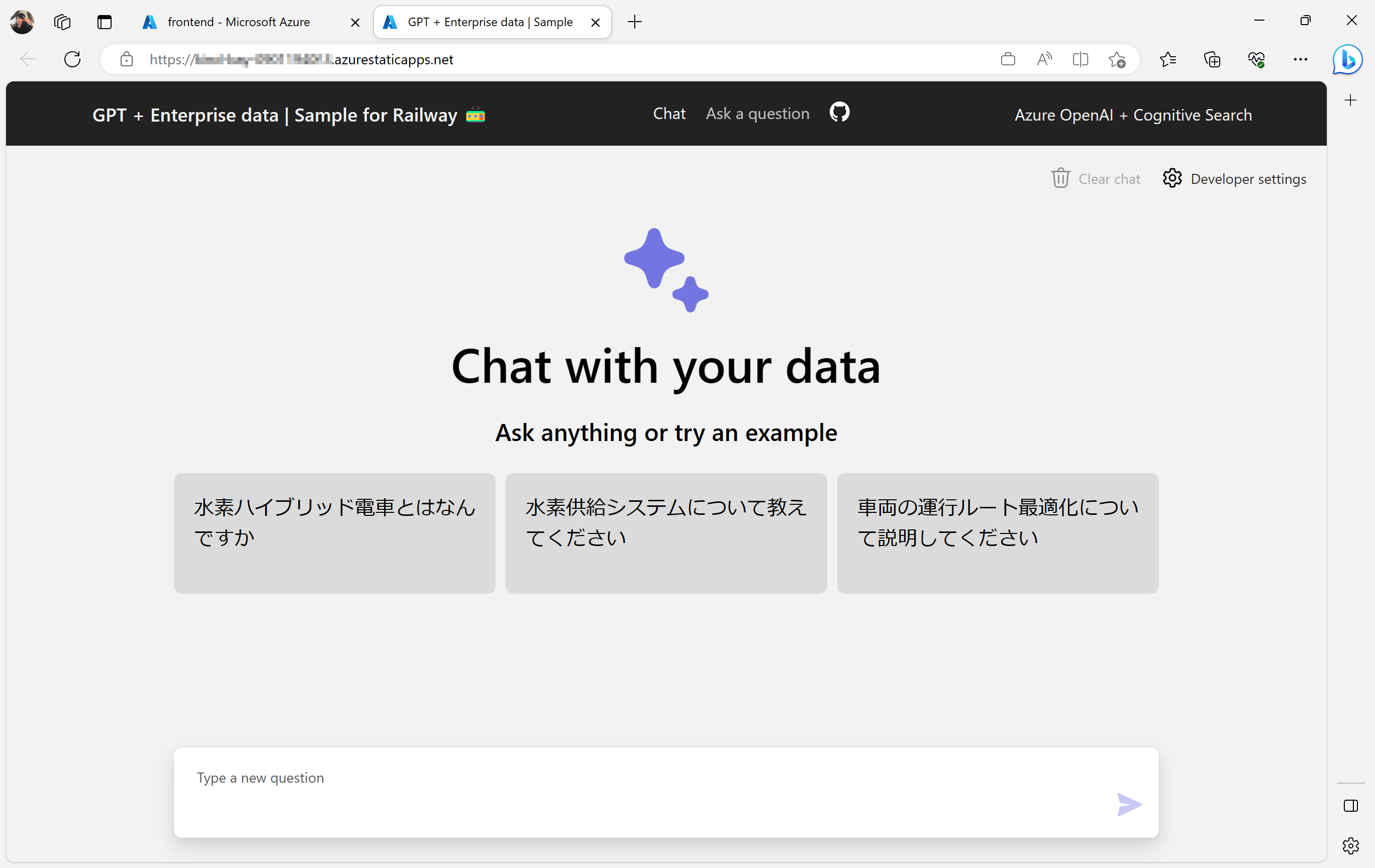Screen dimensions: 1375x868
Task: Open the Favorites list icon
Action: point(1168,59)
